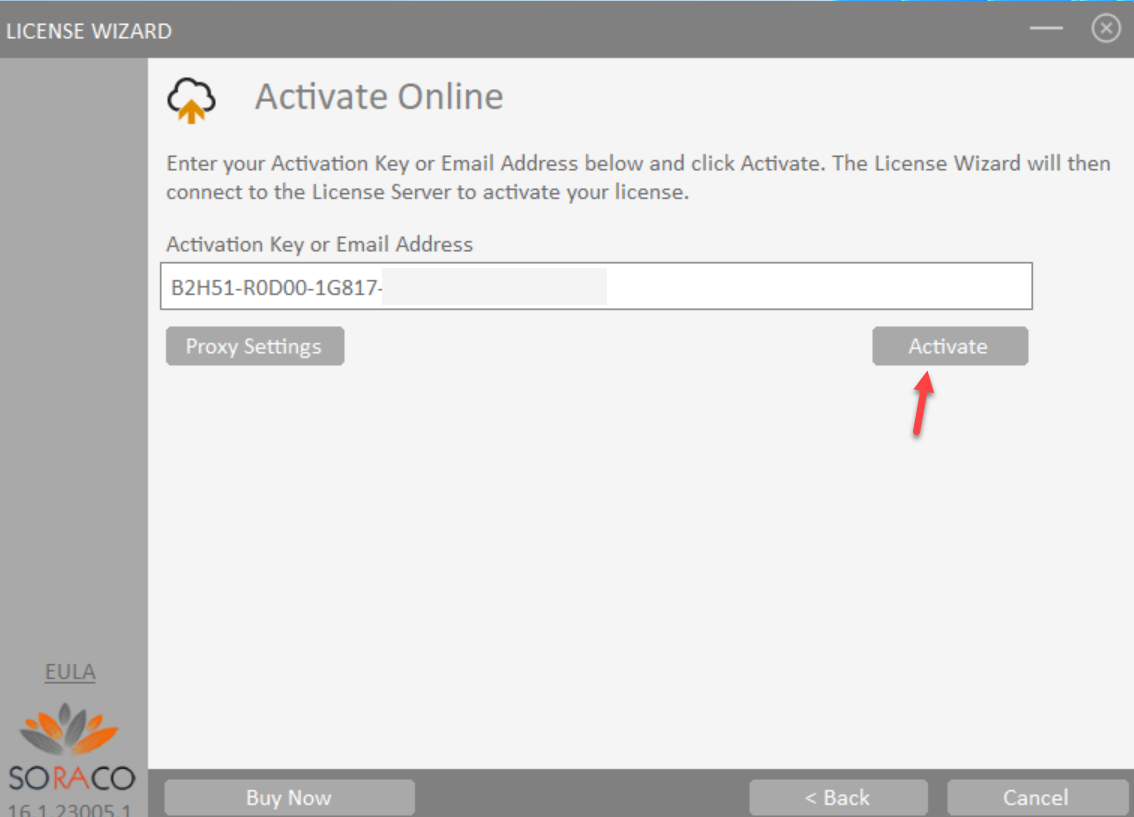This screenshot has width=1134, height=817.
Task: Click the Buy Now button
Action: [289, 797]
